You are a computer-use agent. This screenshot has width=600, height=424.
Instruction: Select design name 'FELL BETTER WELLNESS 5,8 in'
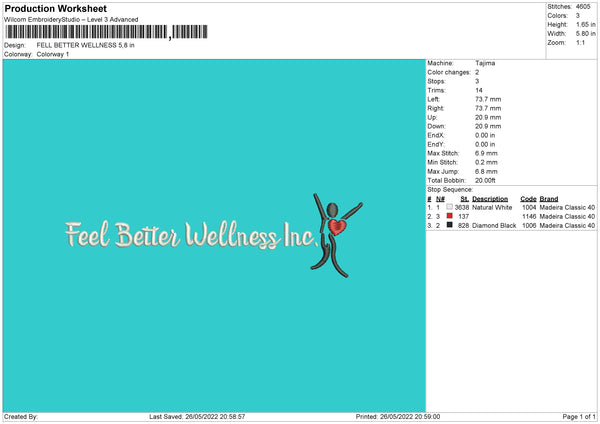[x=85, y=45]
